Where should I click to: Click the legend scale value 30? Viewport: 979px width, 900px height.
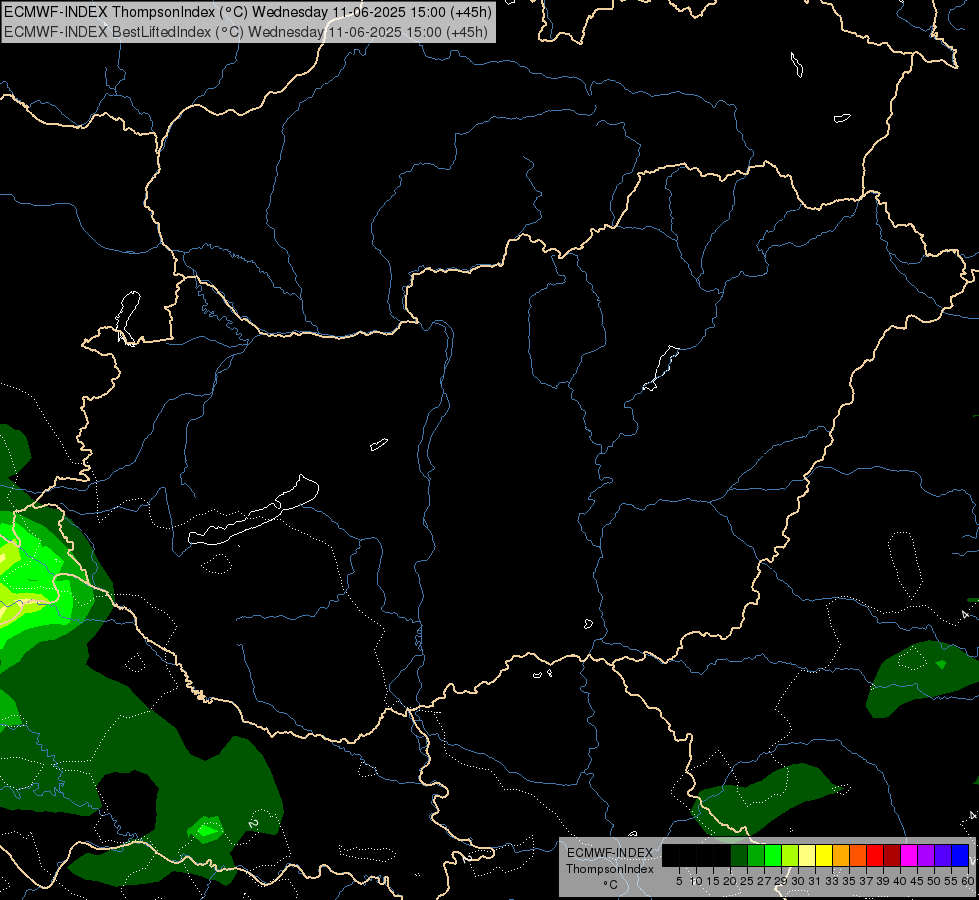coord(798,881)
